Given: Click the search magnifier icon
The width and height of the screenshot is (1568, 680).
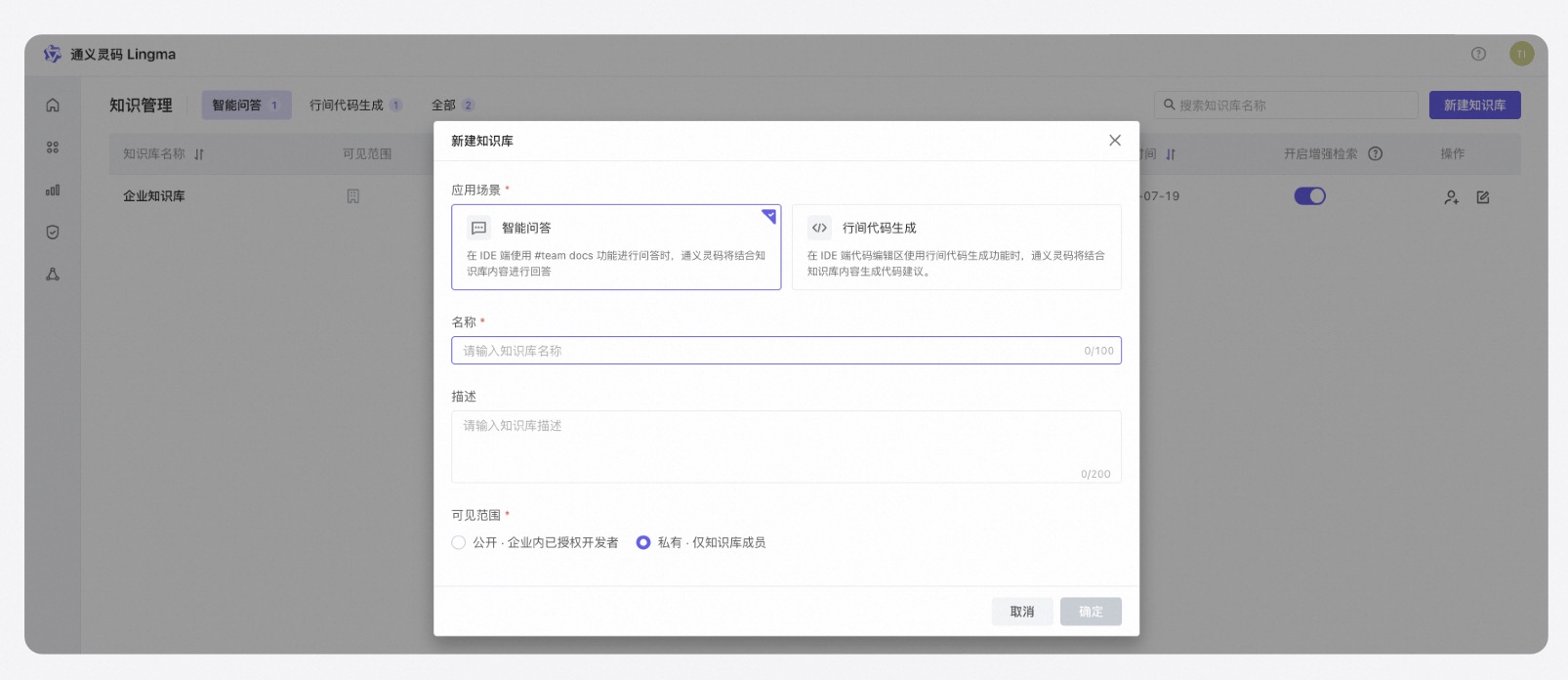Looking at the screenshot, I should click(1170, 105).
